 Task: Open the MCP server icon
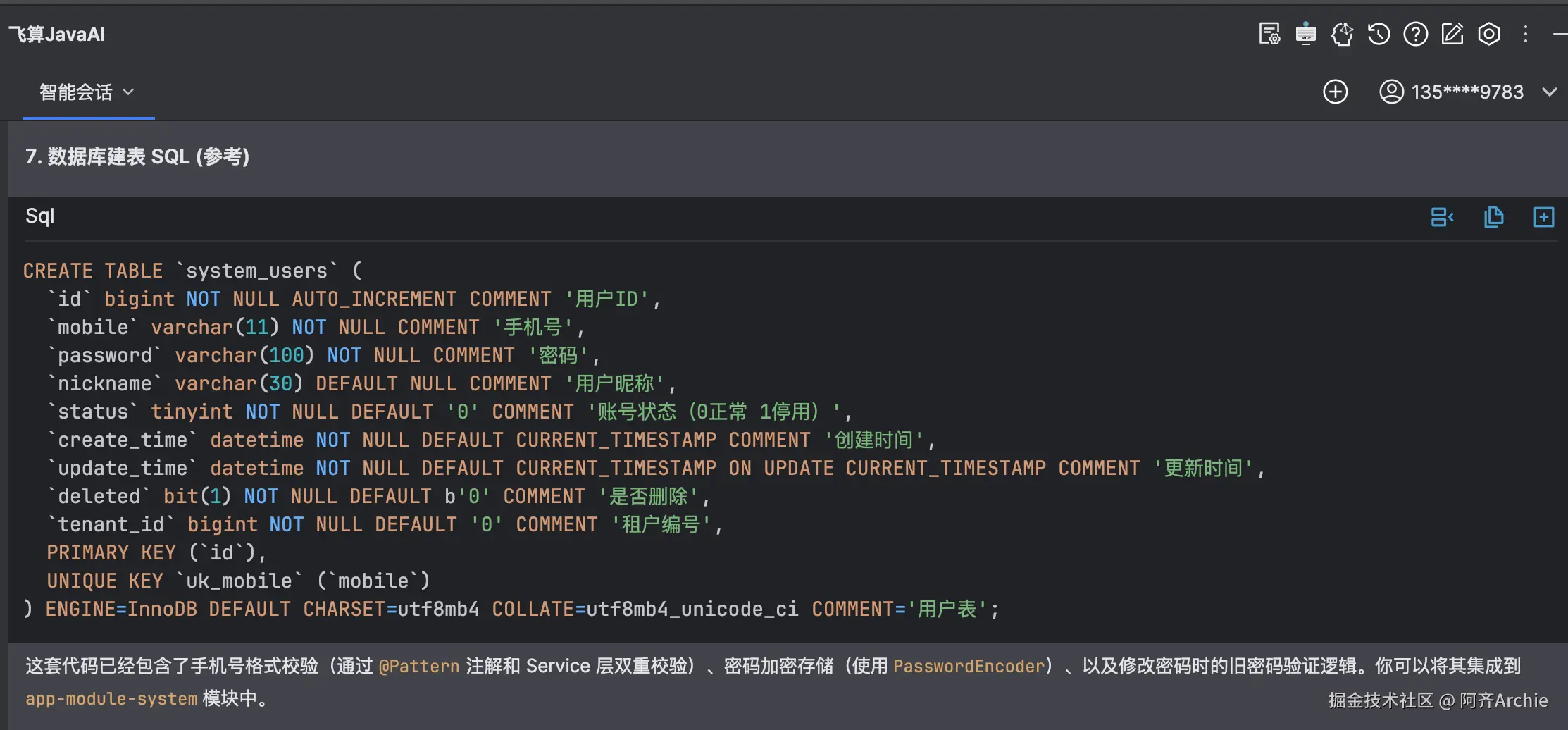click(1305, 34)
